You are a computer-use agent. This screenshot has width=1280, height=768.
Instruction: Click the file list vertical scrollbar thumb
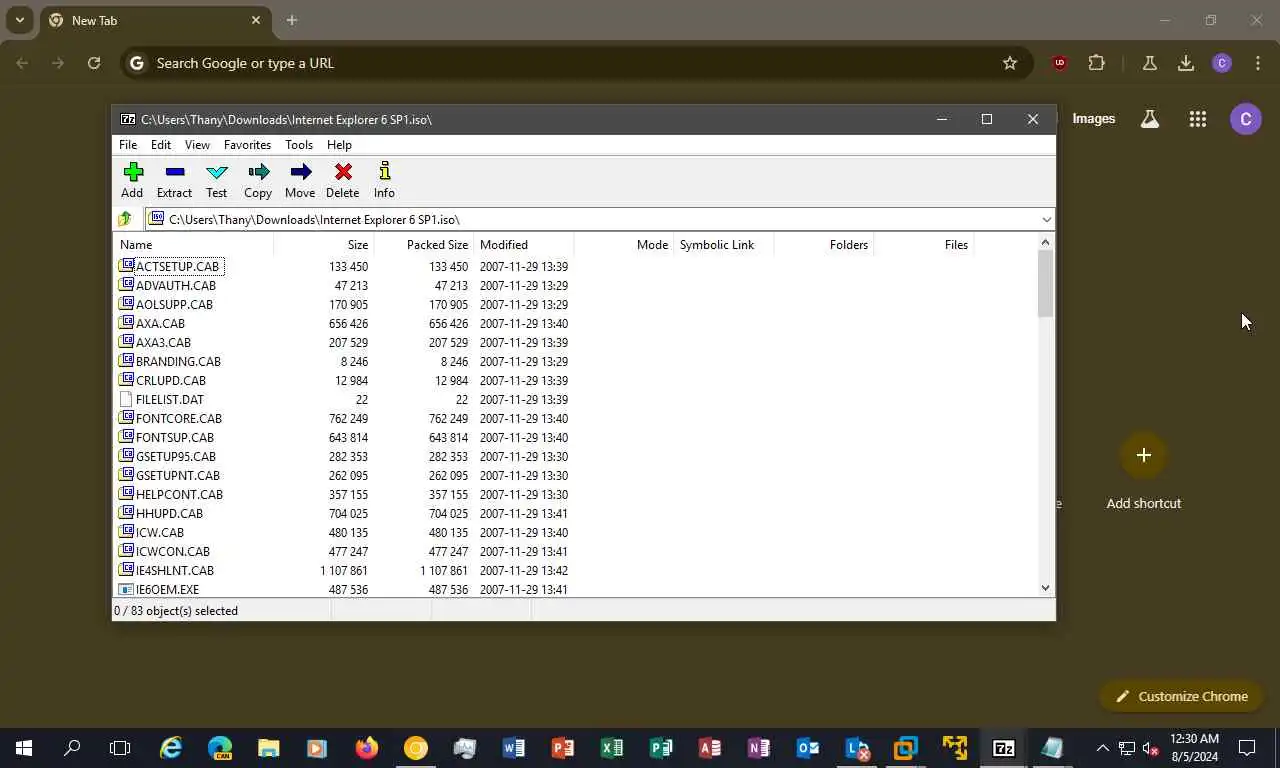[x=1046, y=284]
